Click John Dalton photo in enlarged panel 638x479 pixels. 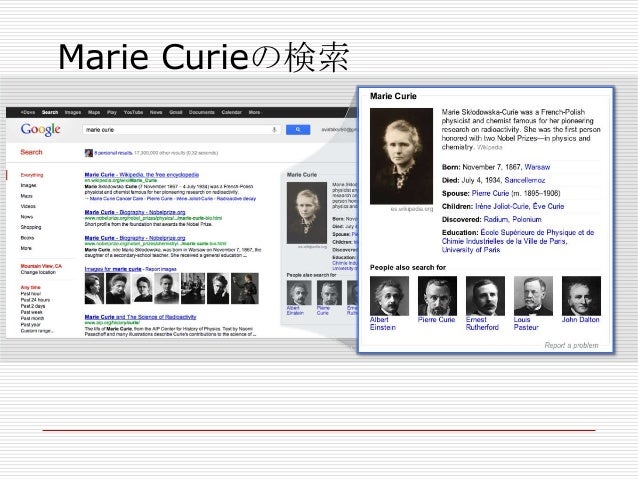point(581,296)
